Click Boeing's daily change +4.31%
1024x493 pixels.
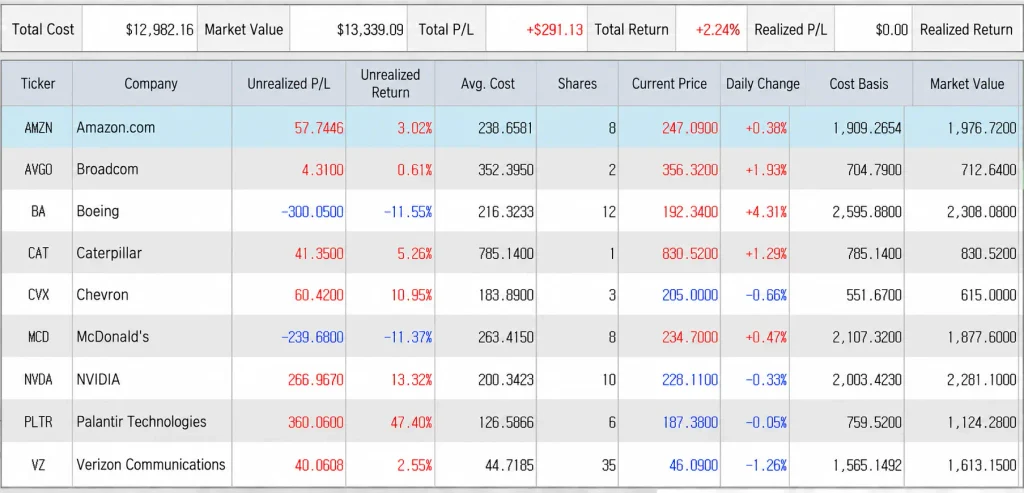766,212
